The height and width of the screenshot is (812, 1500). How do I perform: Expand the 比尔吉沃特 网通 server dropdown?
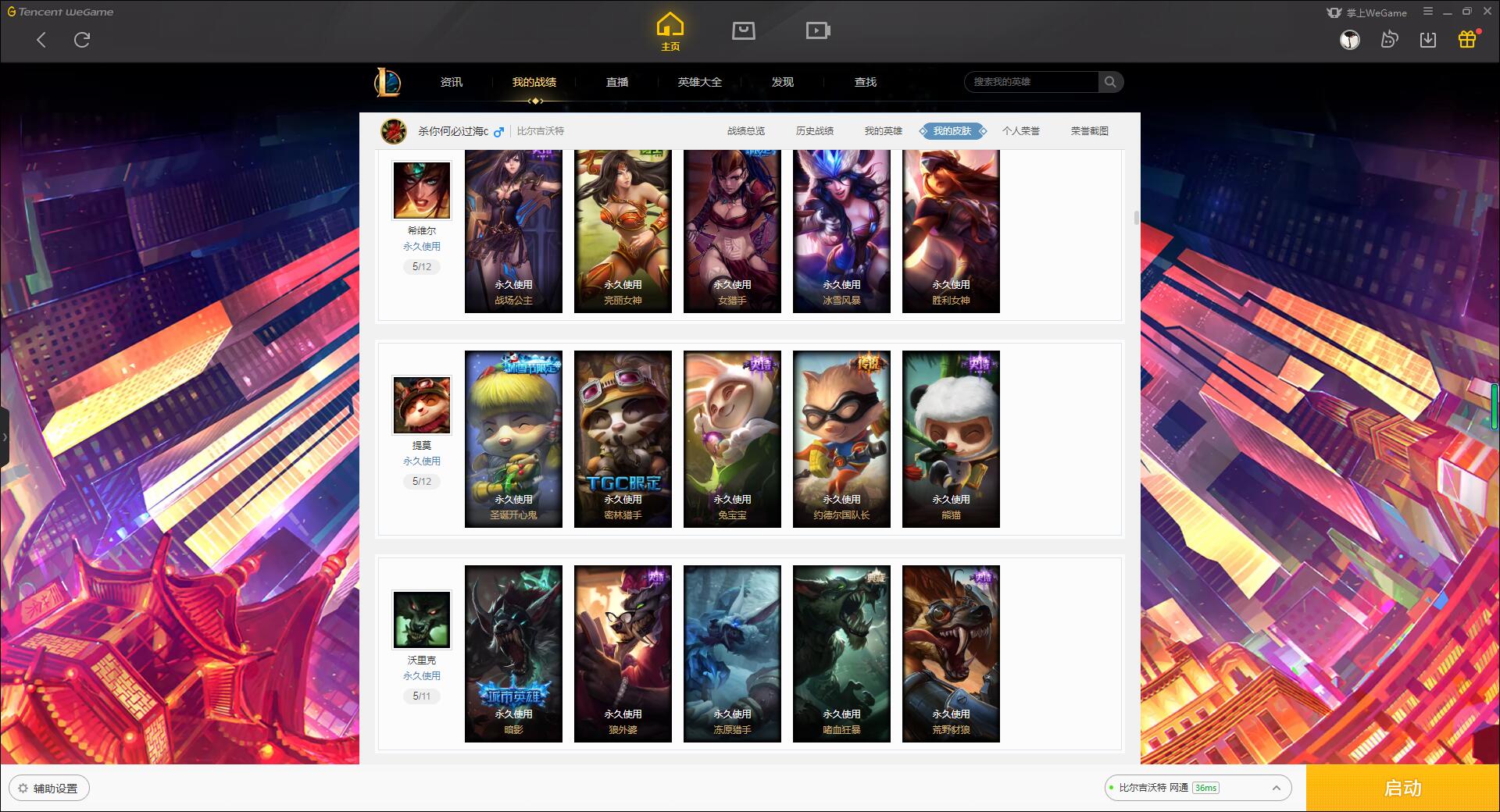click(x=1197, y=788)
